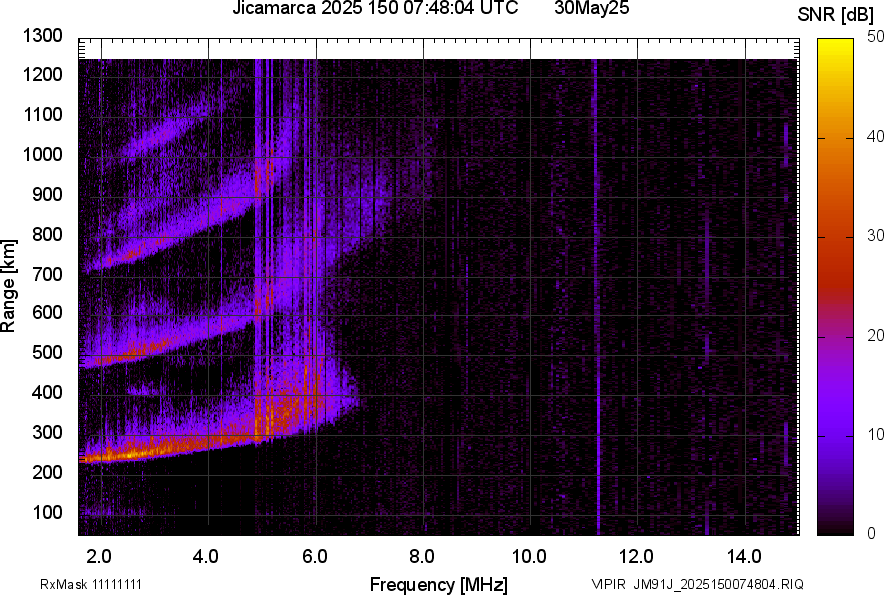Click the 8.0 frequency tick label
Image resolution: width=884 pixels, height=595 pixels.
422,557
